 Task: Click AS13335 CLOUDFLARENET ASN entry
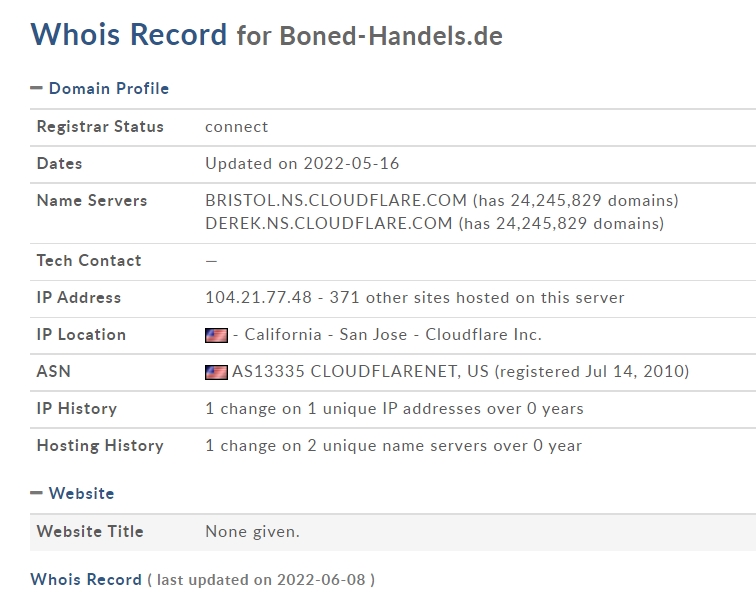pyautogui.click(x=360, y=371)
